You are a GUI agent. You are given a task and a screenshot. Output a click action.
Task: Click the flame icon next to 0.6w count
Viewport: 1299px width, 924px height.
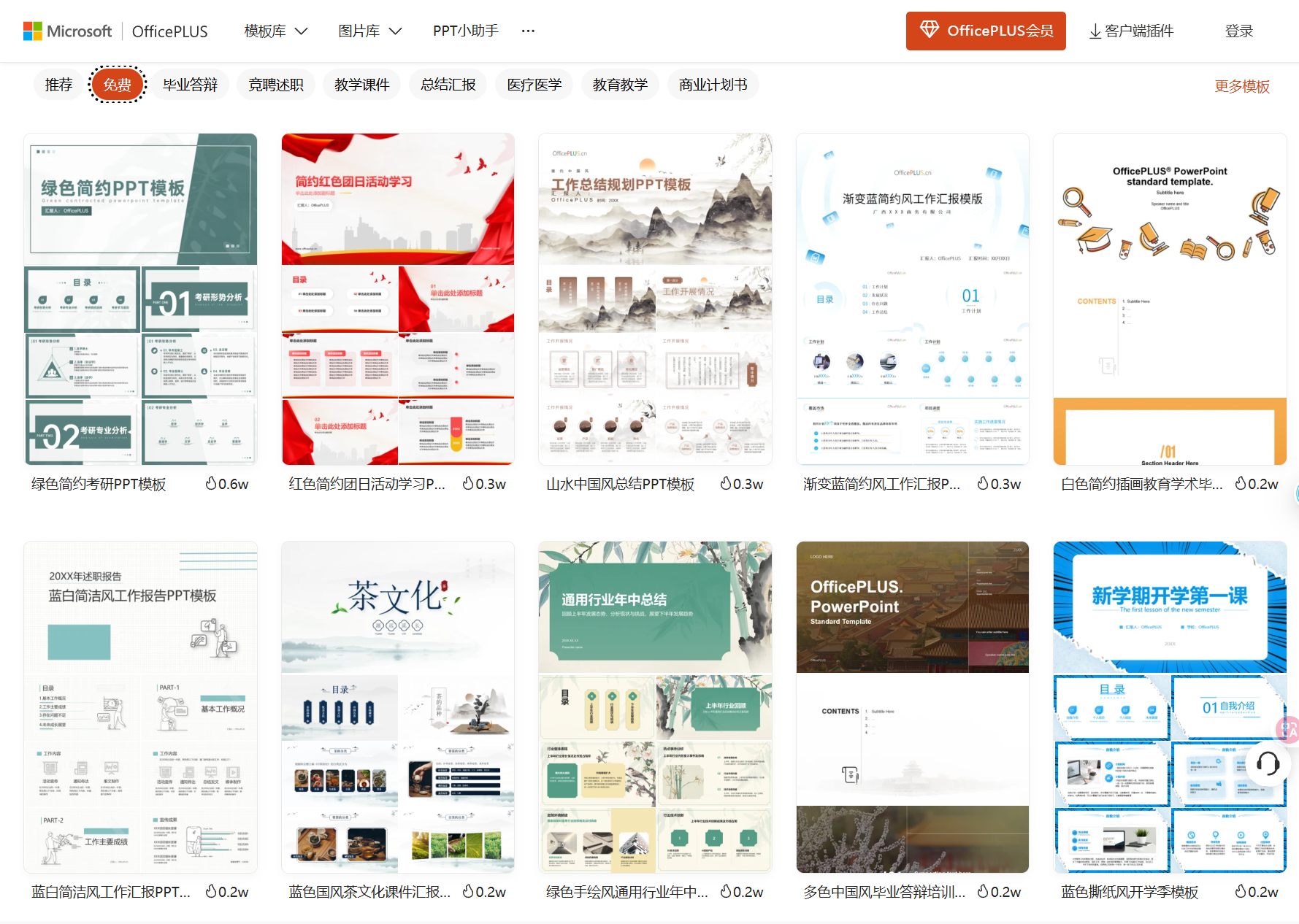point(212,483)
